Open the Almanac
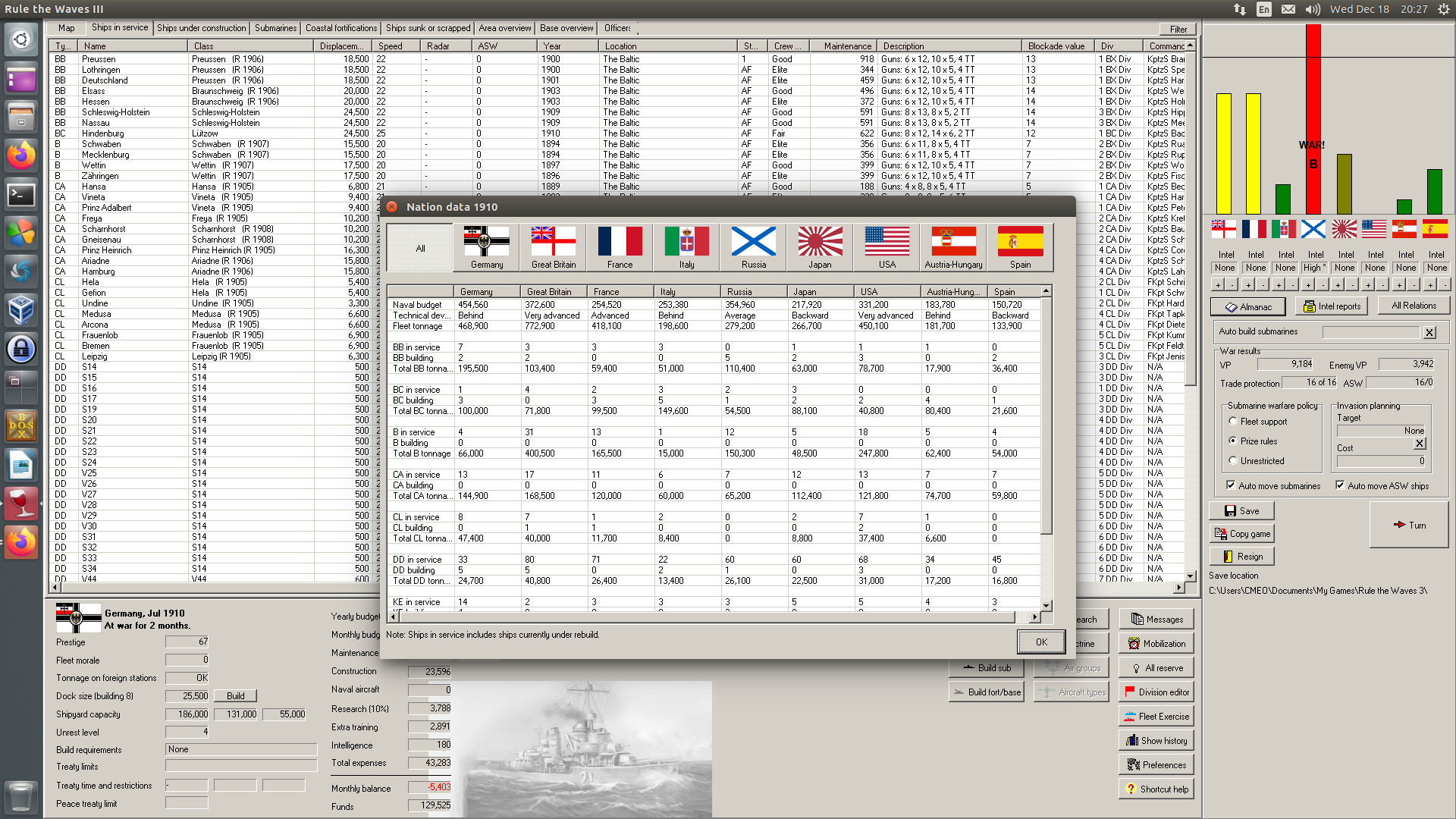The width and height of the screenshot is (1456, 819). [x=1247, y=307]
